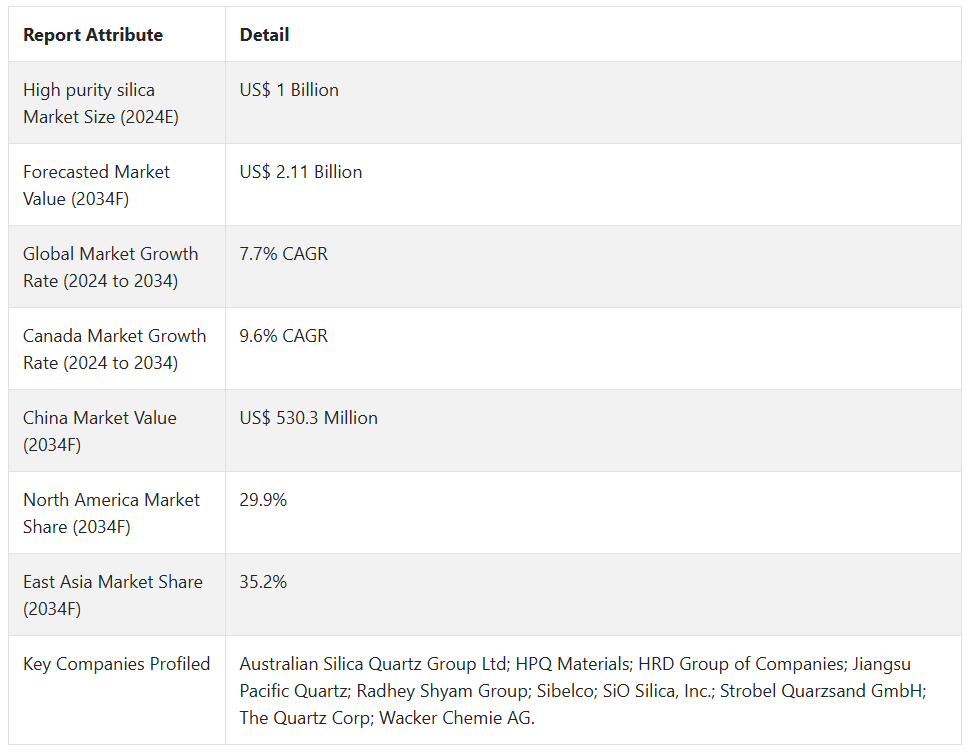This screenshot has width=967, height=752.
Task: Click the 7.7% CAGR value
Action: point(284,254)
